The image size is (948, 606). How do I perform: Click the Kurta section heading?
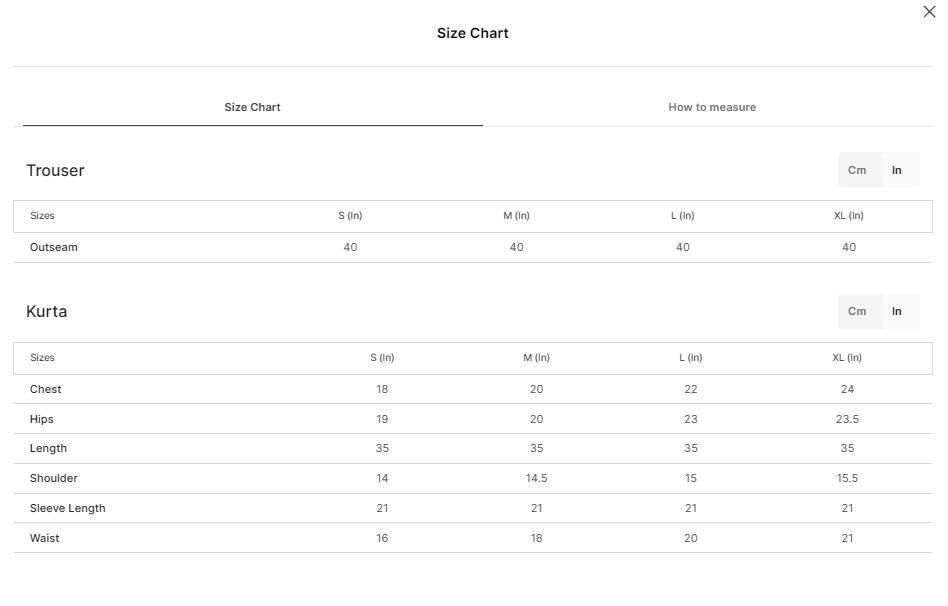[x=47, y=311]
